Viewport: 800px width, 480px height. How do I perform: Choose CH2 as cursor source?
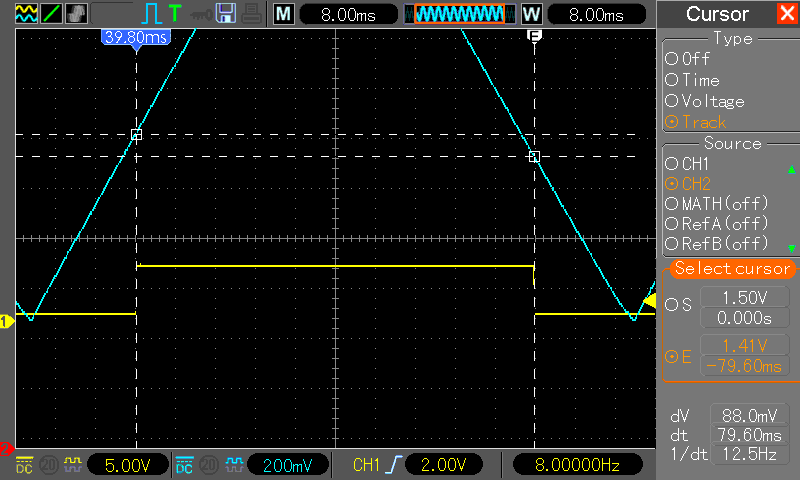[688, 184]
